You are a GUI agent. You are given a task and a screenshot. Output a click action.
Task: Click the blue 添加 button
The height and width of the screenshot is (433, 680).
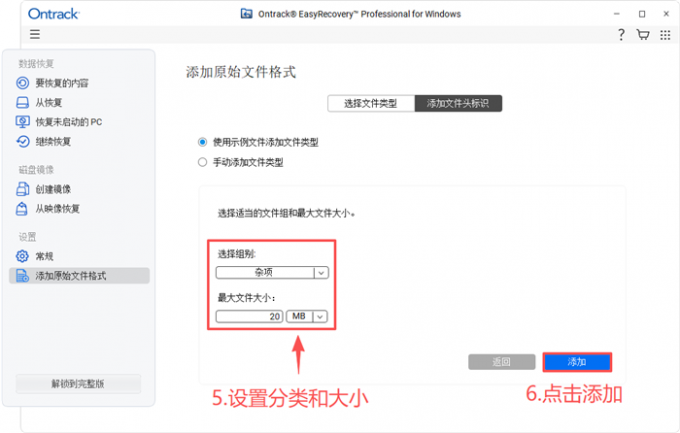pos(577,362)
